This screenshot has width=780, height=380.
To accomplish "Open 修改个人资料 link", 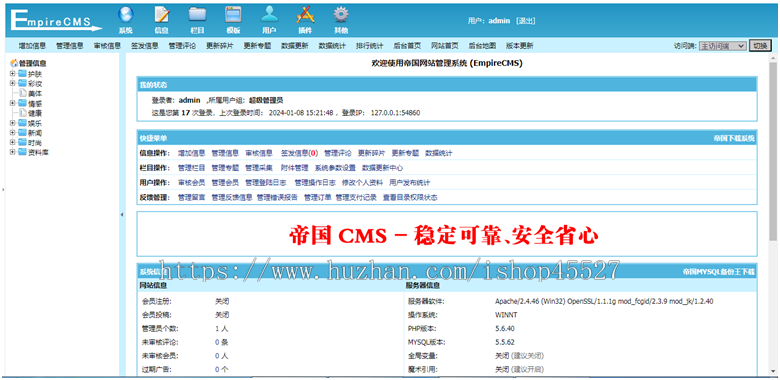I will point(362,183).
